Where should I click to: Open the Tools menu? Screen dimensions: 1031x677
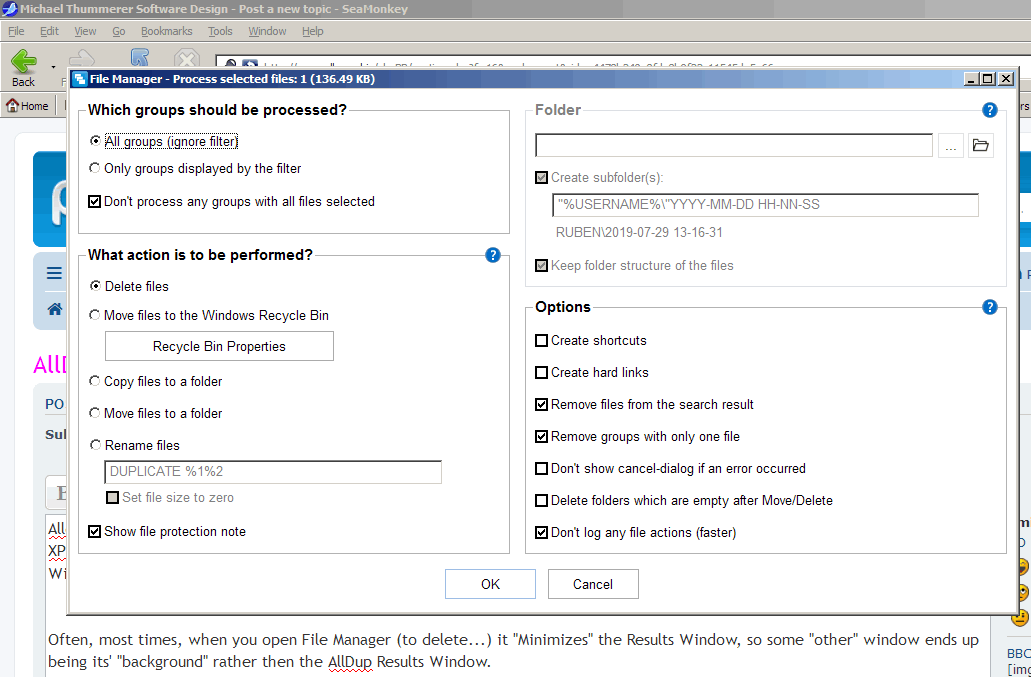click(x=220, y=32)
